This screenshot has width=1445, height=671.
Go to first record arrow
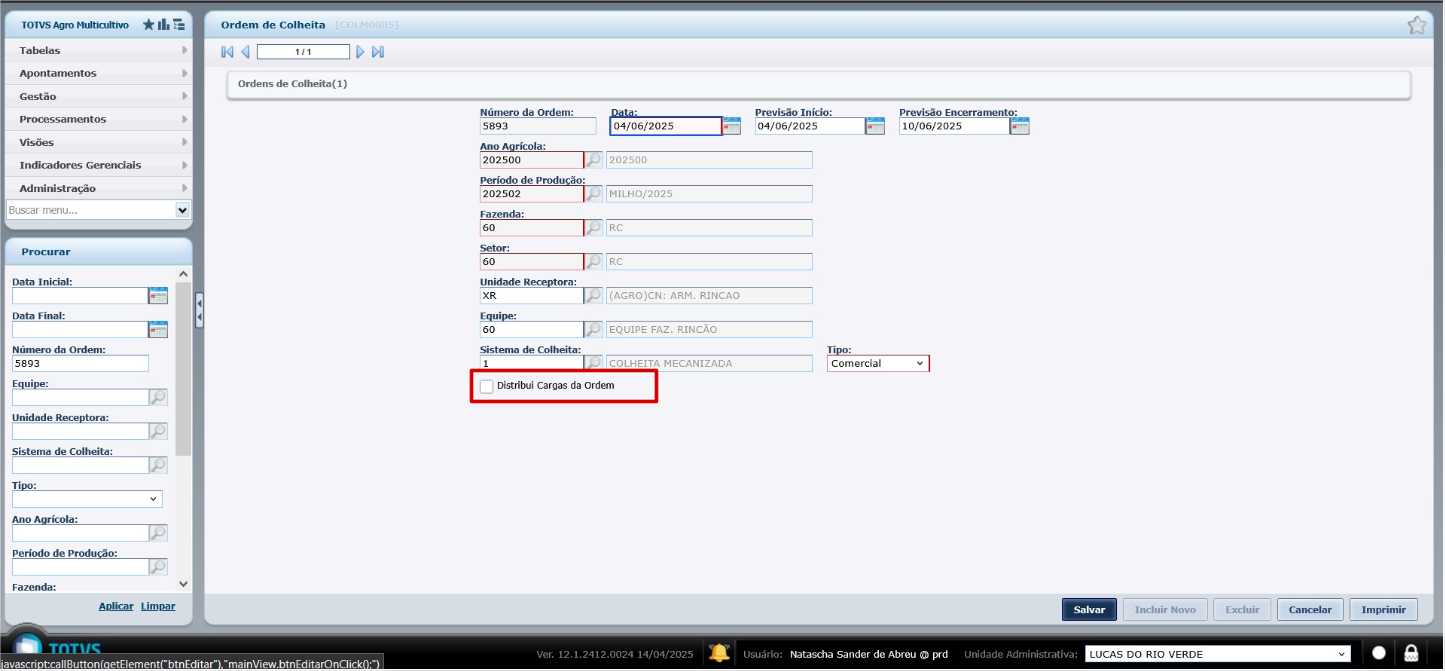point(227,52)
